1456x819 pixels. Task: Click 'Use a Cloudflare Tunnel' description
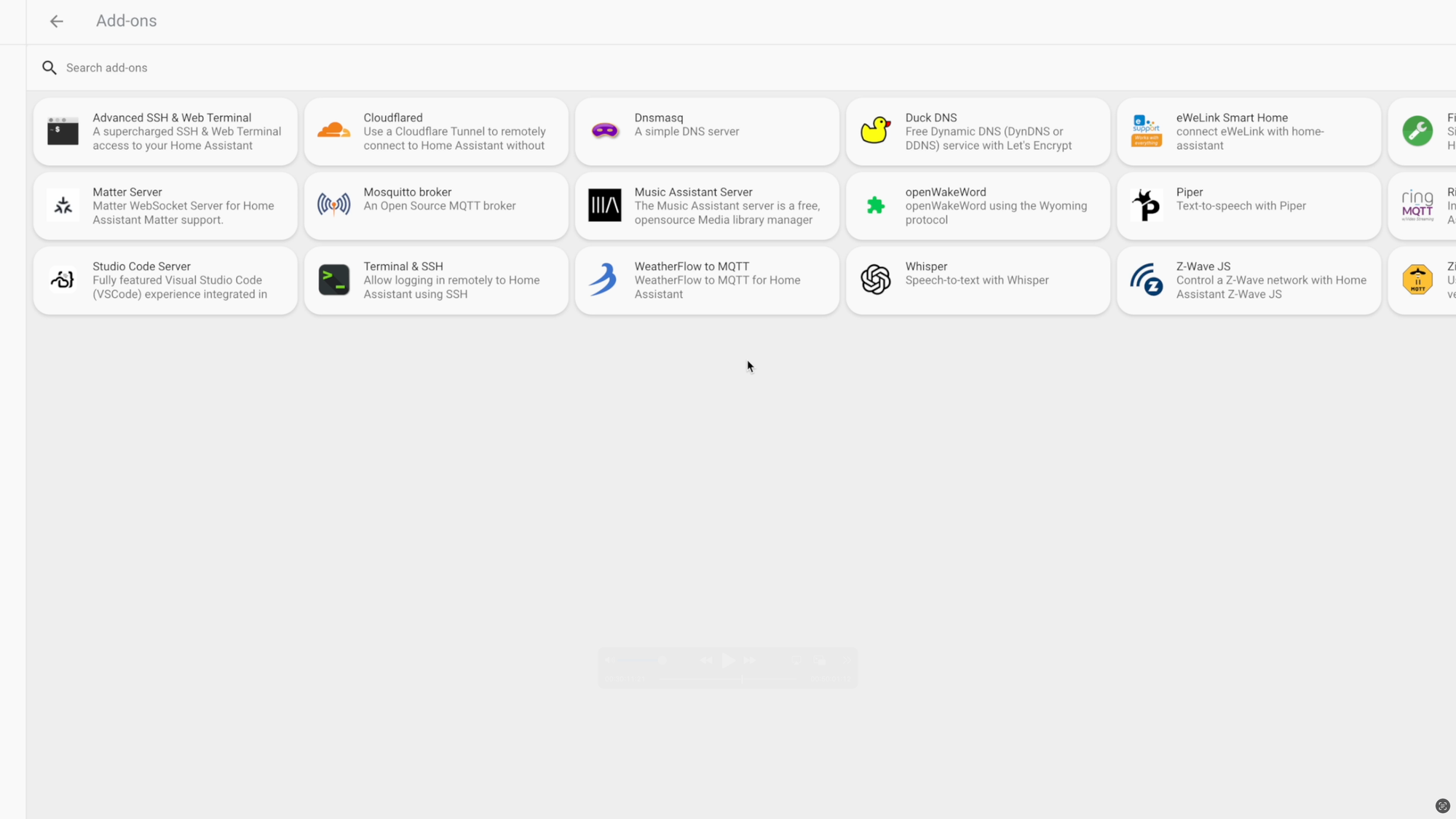(x=454, y=139)
